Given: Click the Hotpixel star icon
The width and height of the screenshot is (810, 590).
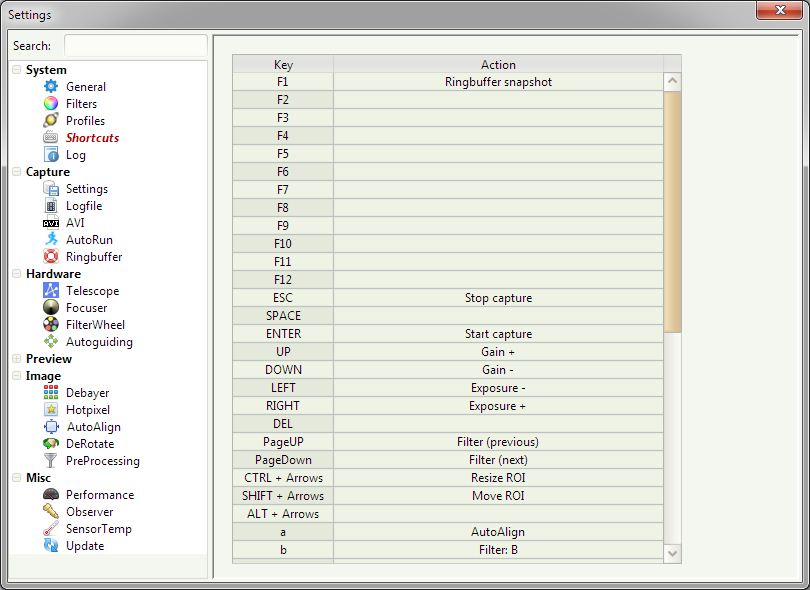Looking at the screenshot, I should coord(51,410).
